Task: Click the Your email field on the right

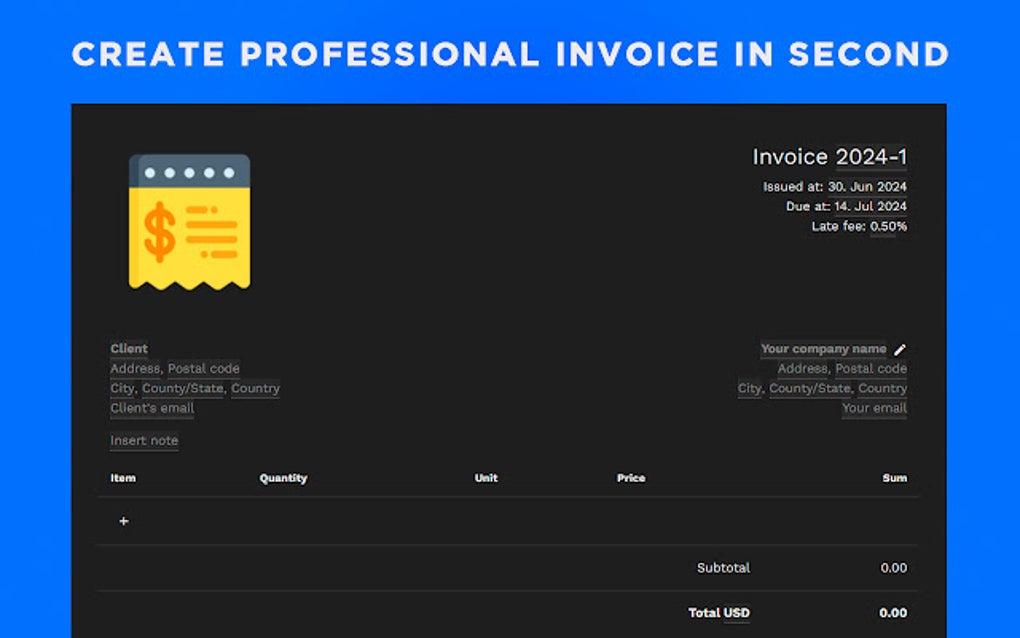Action: 874,408
